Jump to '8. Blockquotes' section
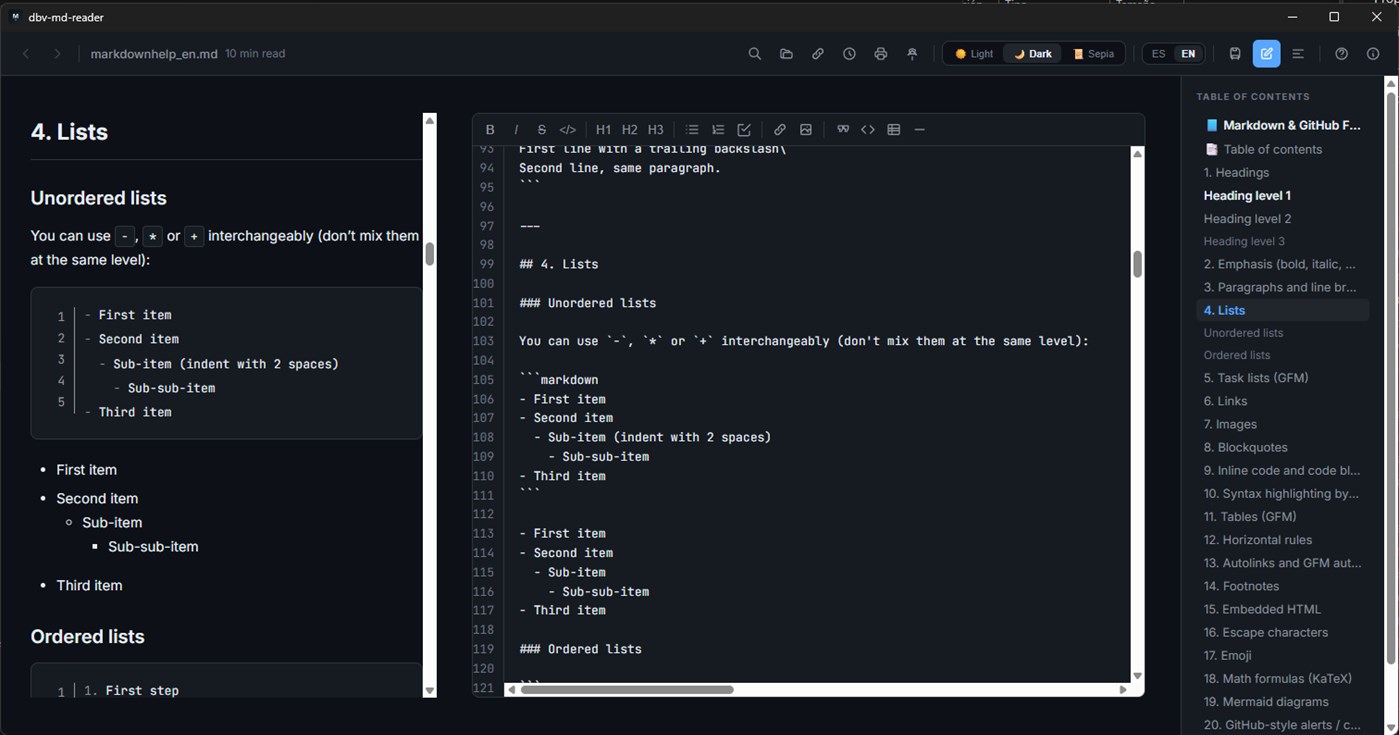The height and width of the screenshot is (735, 1399). coord(1283,447)
